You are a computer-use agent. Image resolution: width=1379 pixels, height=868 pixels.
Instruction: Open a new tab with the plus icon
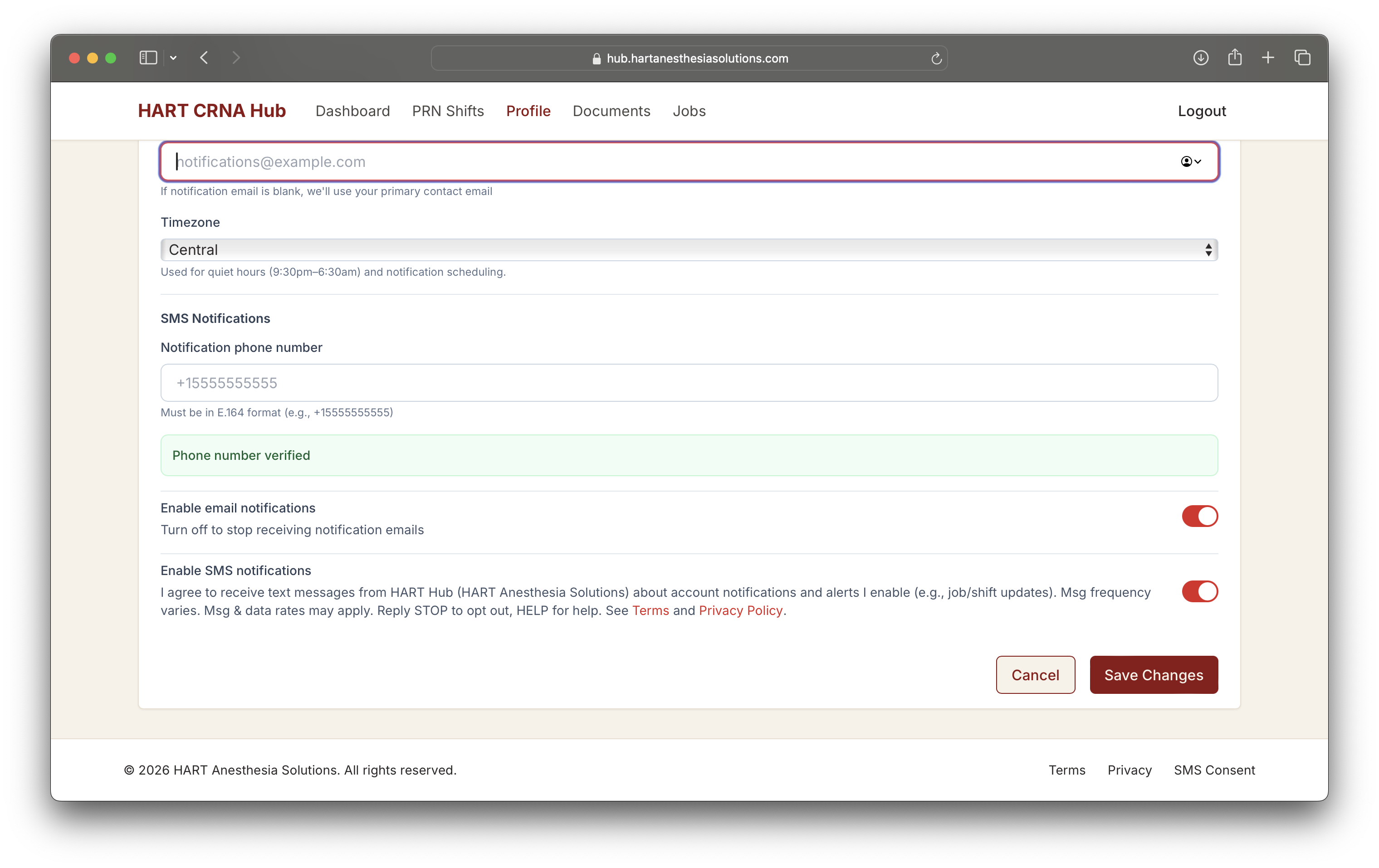tap(1268, 58)
